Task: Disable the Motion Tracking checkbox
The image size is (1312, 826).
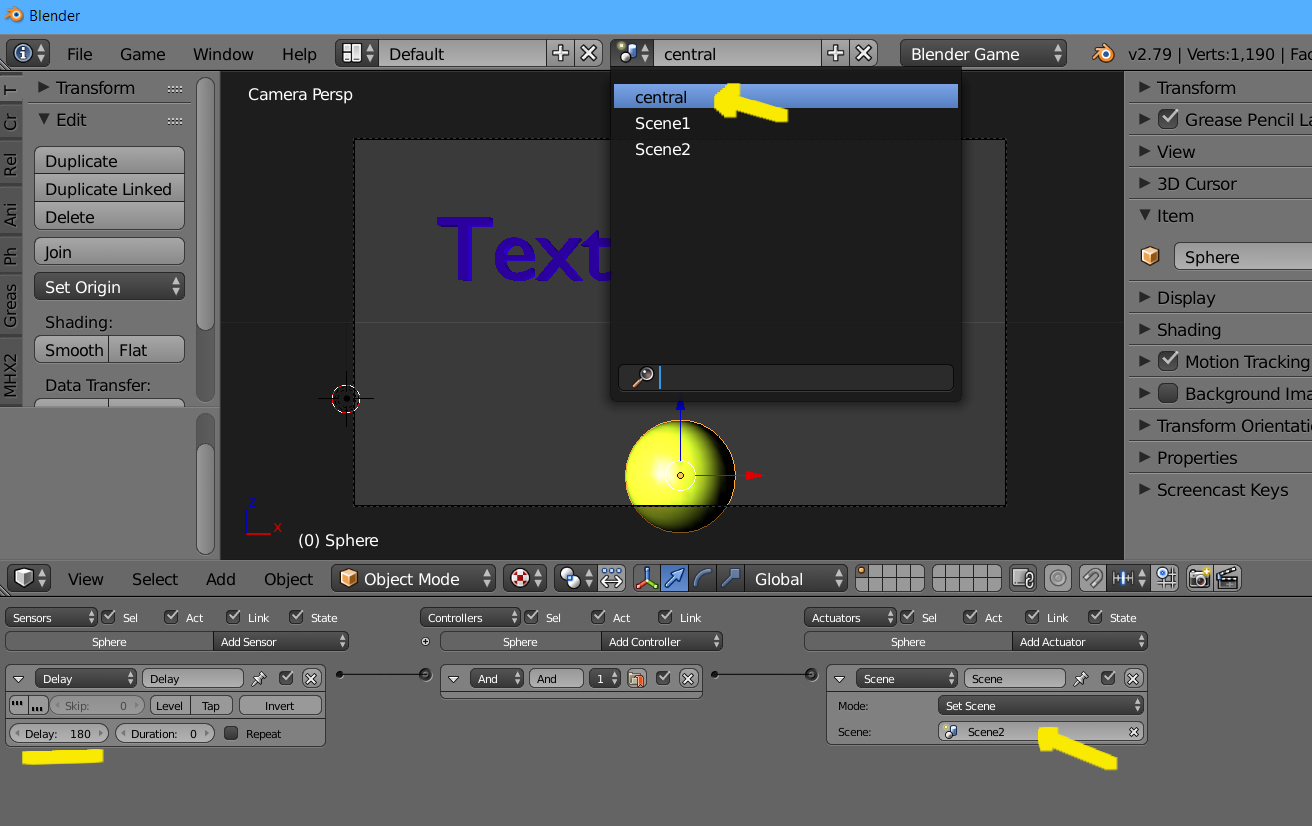Action: pyautogui.click(x=1168, y=361)
